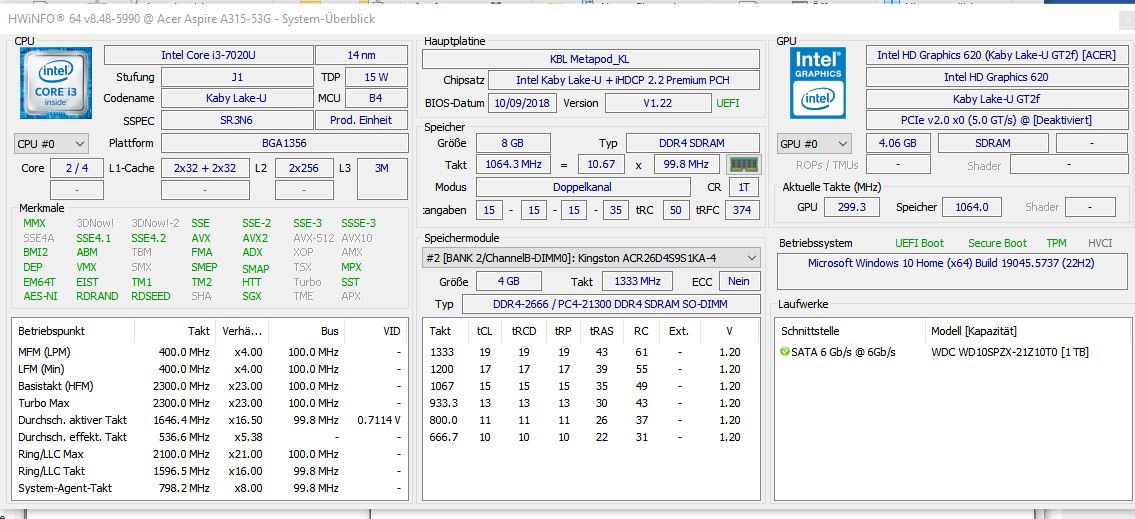Click the 8 GB memory size field
This screenshot has width=1135, height=519.
click(513, 143)
